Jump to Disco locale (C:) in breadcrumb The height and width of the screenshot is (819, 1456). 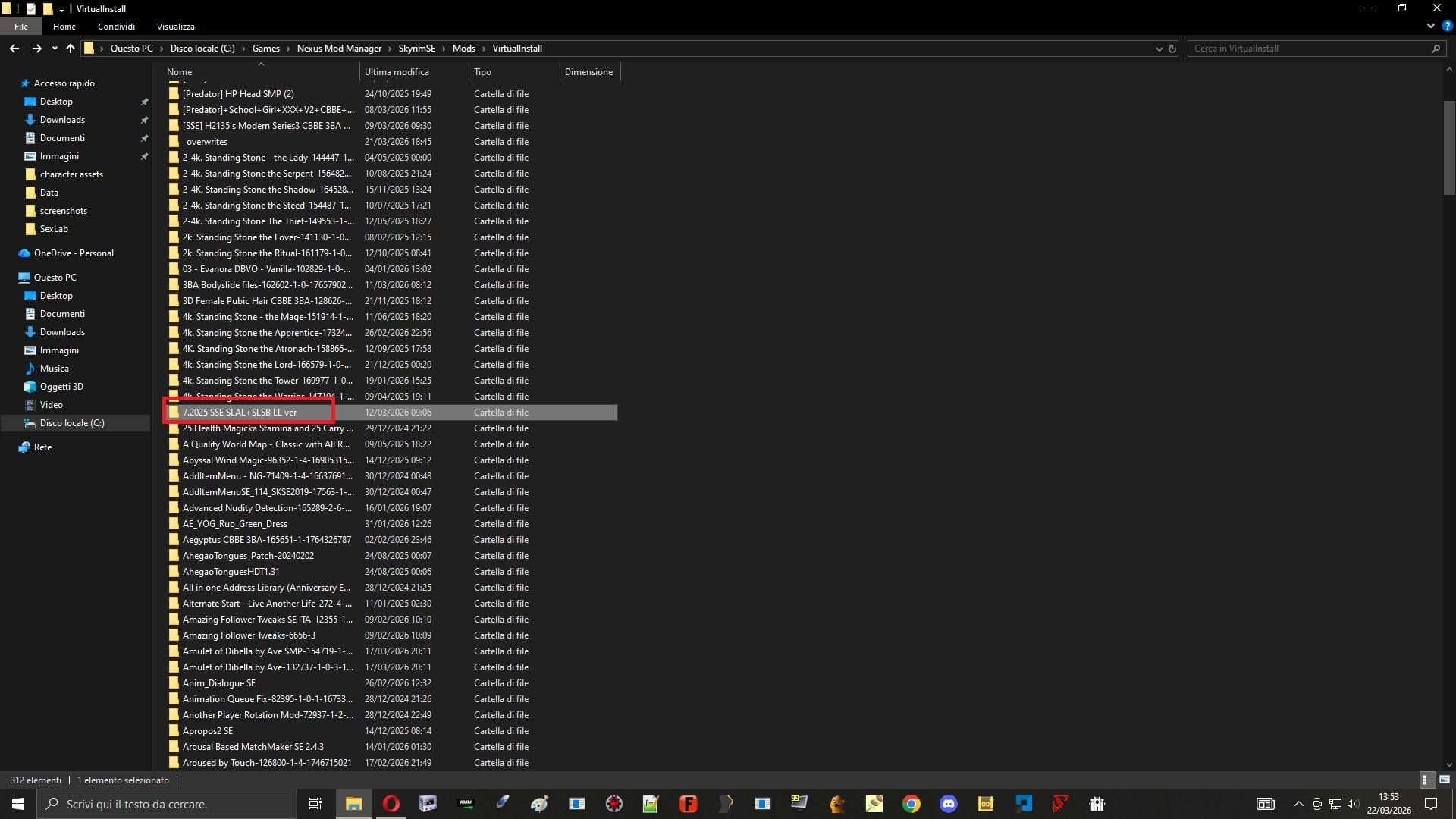tap(202, 49)
